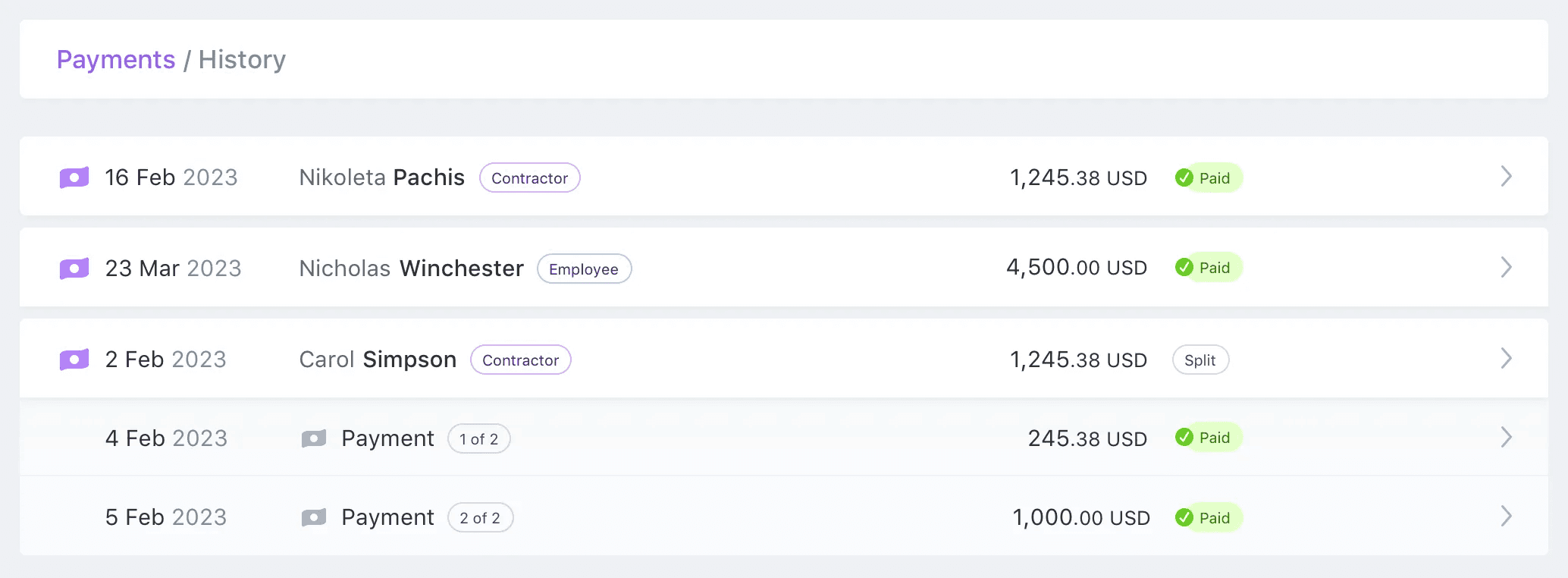Click the History breadcrumb label
This screenshot has height=578, width=1568.
[241, 59]
